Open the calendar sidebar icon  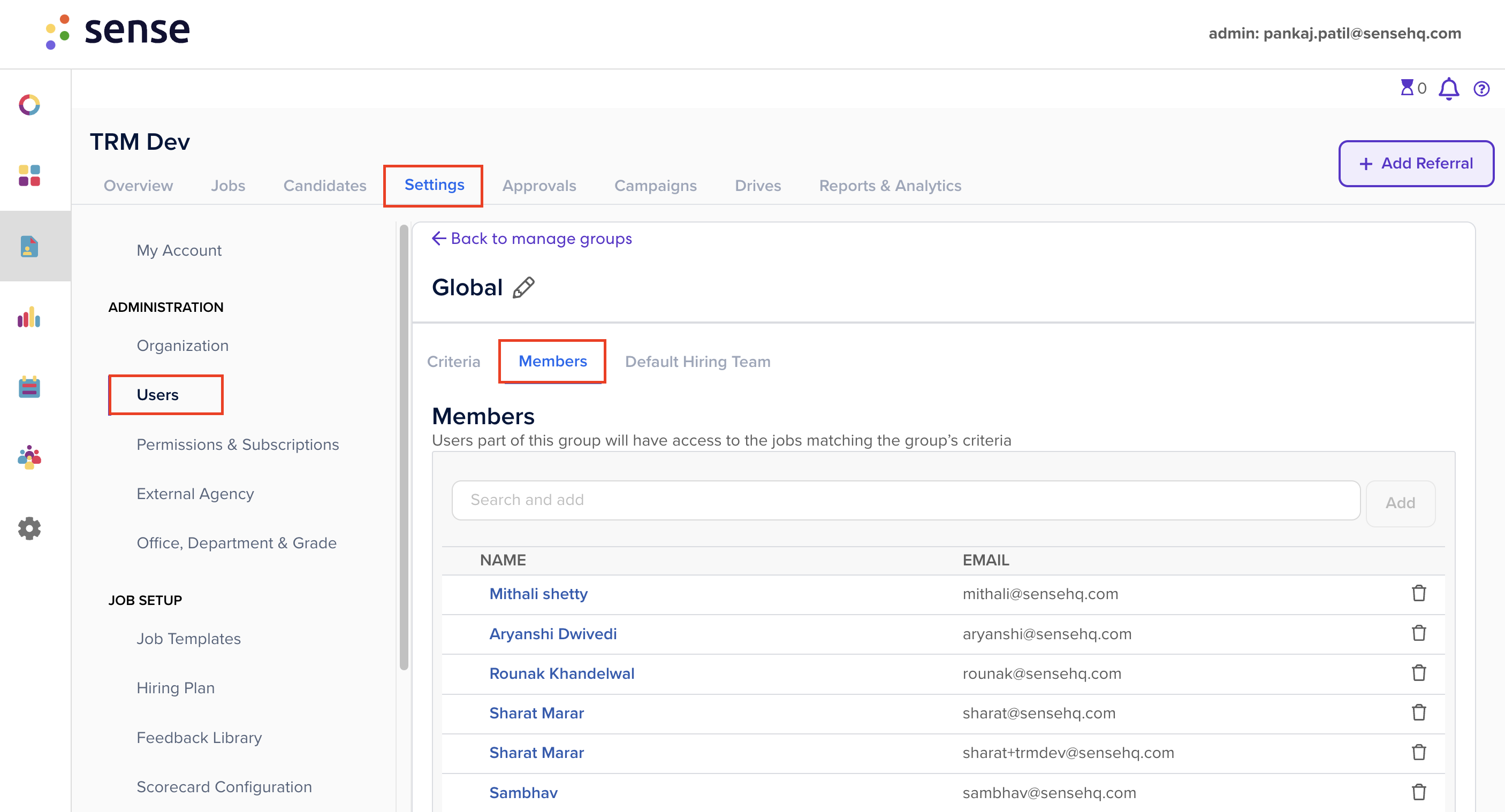tap(29, 386)
